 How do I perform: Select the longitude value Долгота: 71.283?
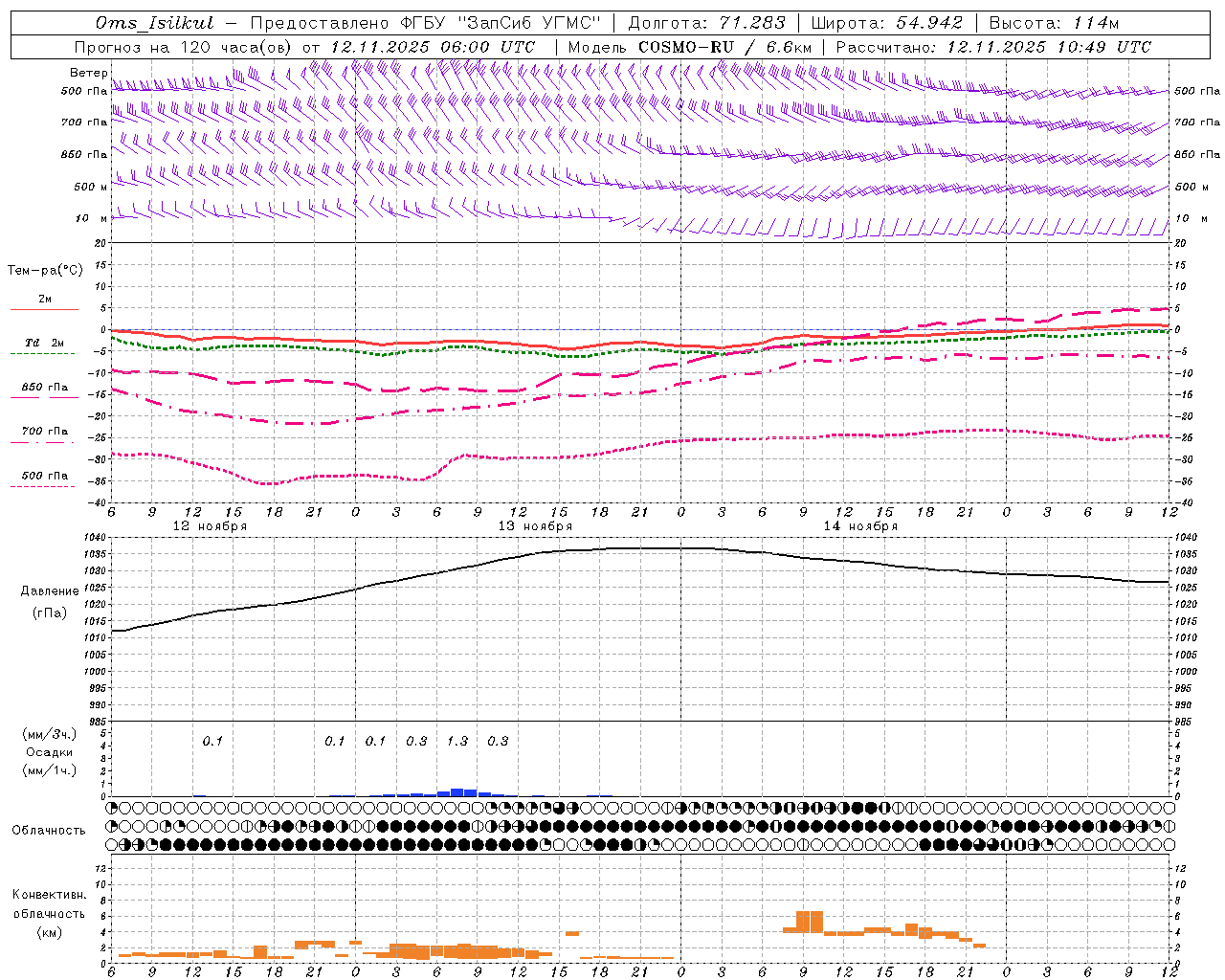[x=706, y=23]
